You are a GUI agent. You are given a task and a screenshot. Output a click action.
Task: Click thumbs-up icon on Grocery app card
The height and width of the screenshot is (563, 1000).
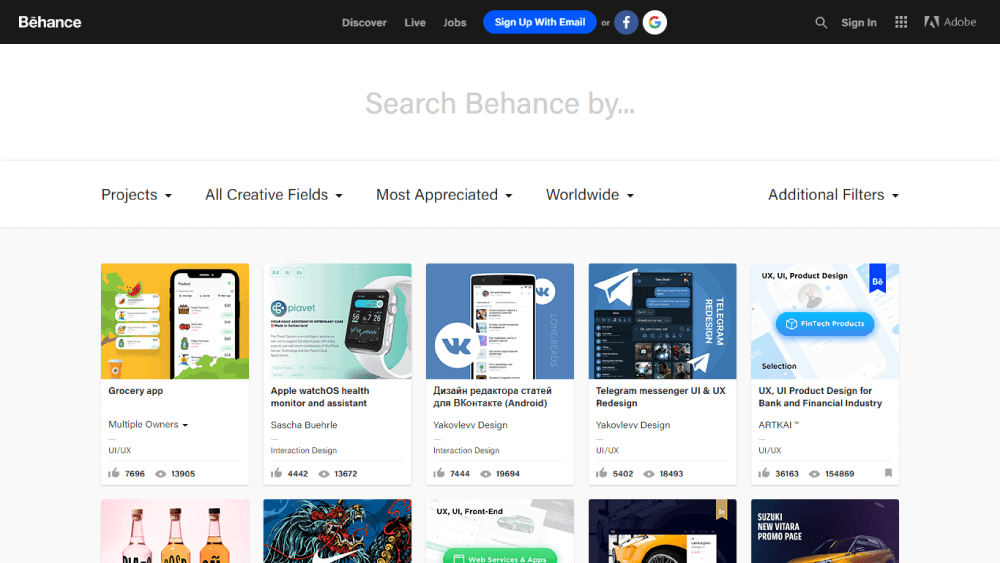pyautogui.click(x=114, y=473)
